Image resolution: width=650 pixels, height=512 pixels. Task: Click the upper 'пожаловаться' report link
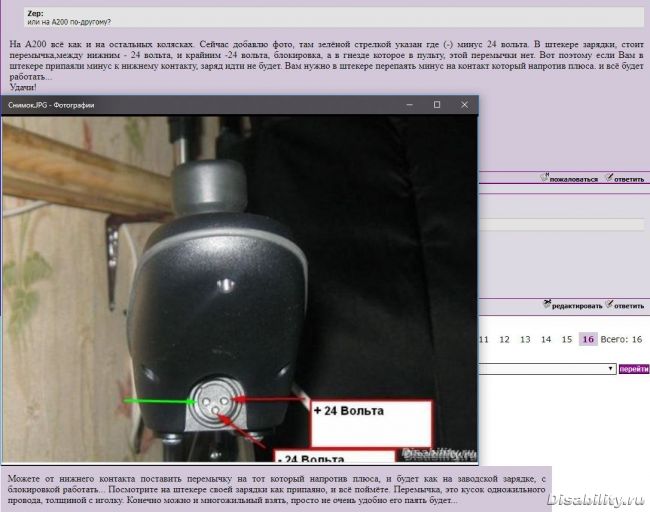point(574,180)
